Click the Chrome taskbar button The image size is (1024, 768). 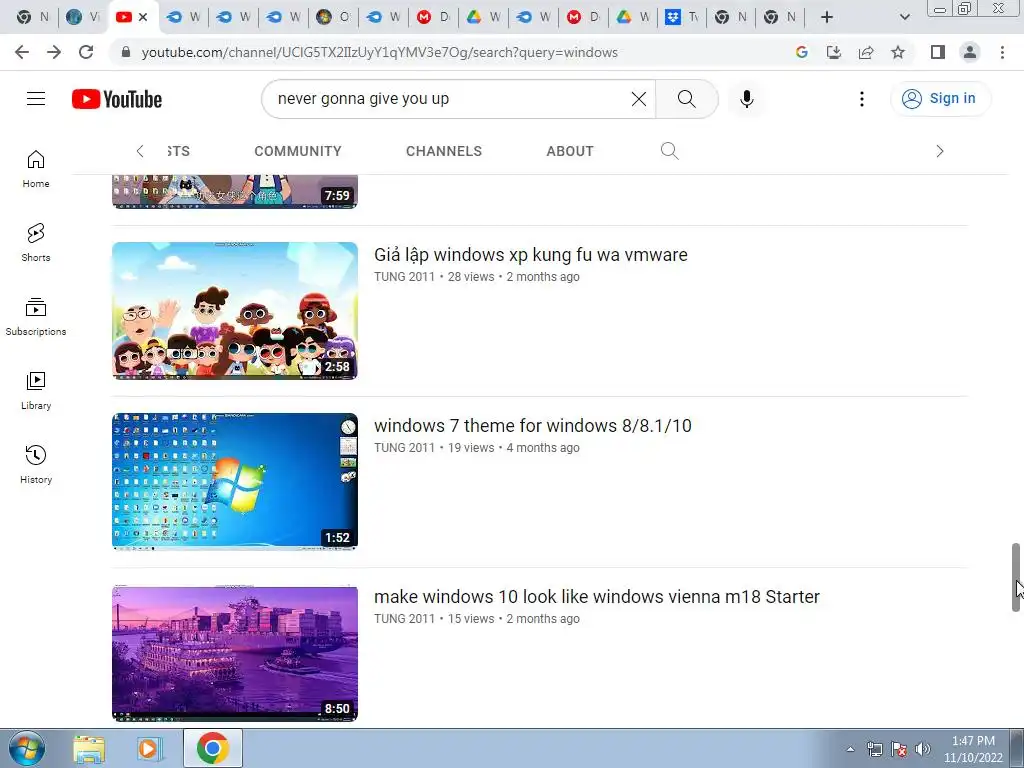(212, 748)
